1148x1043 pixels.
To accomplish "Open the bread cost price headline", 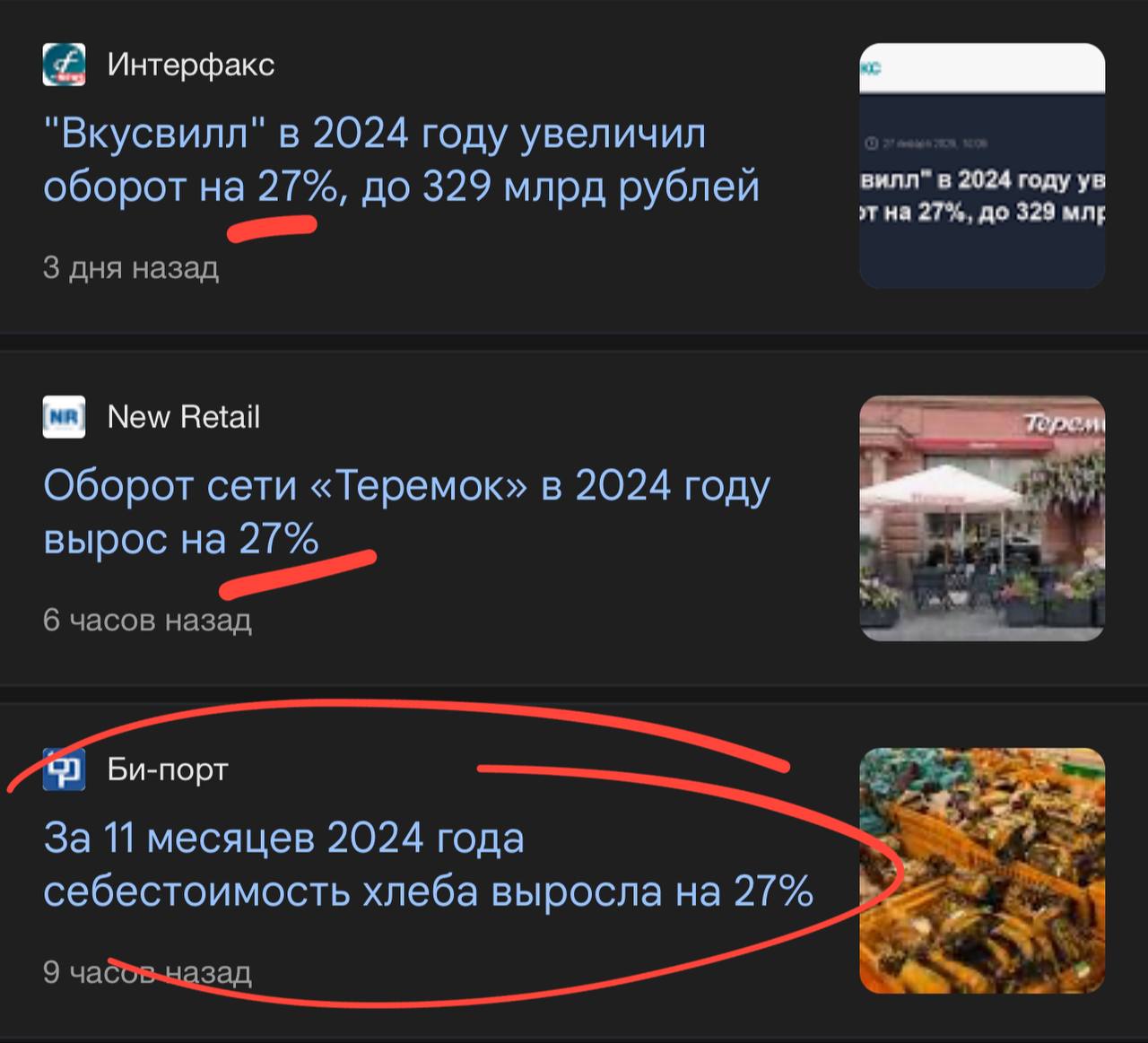I will pyautogui.click(x=429, y=865).
